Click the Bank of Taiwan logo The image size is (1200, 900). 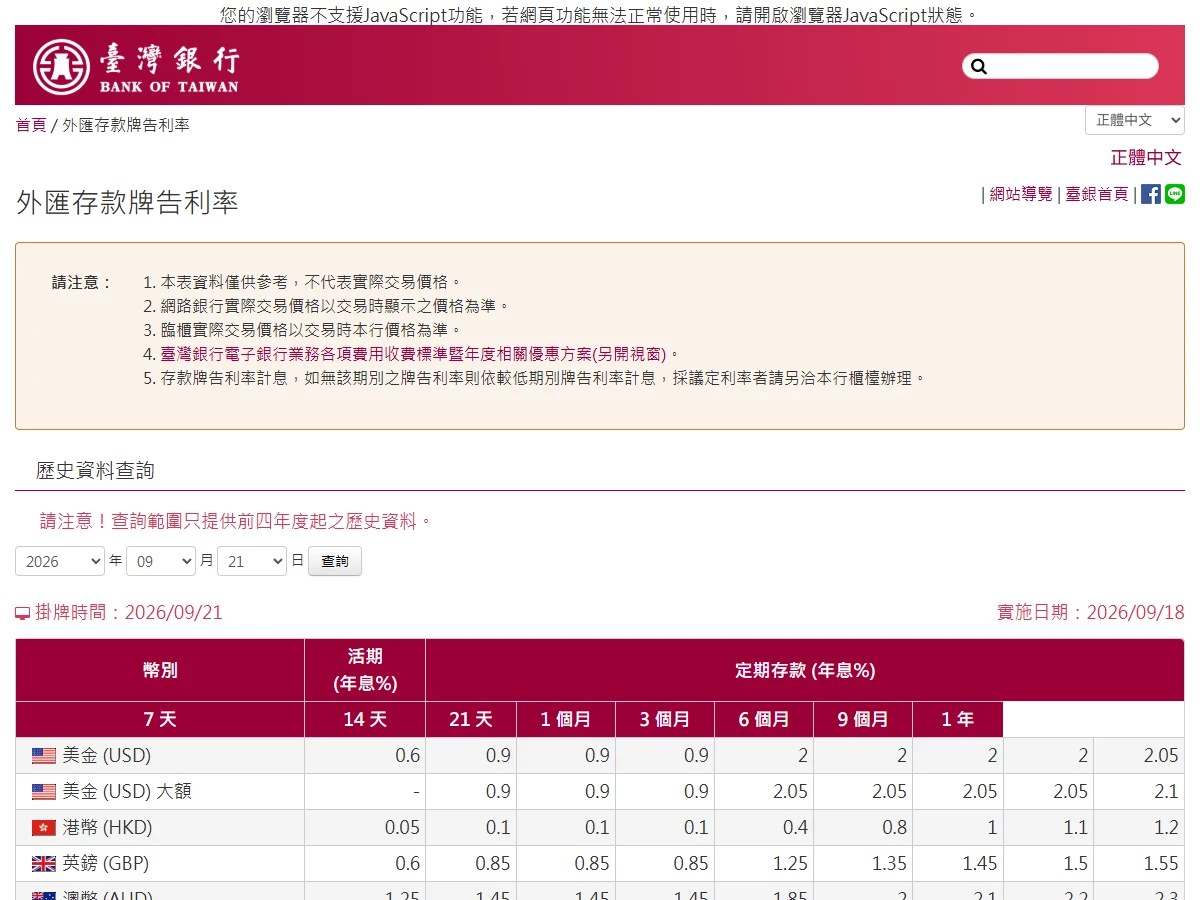tap(136, 66)
